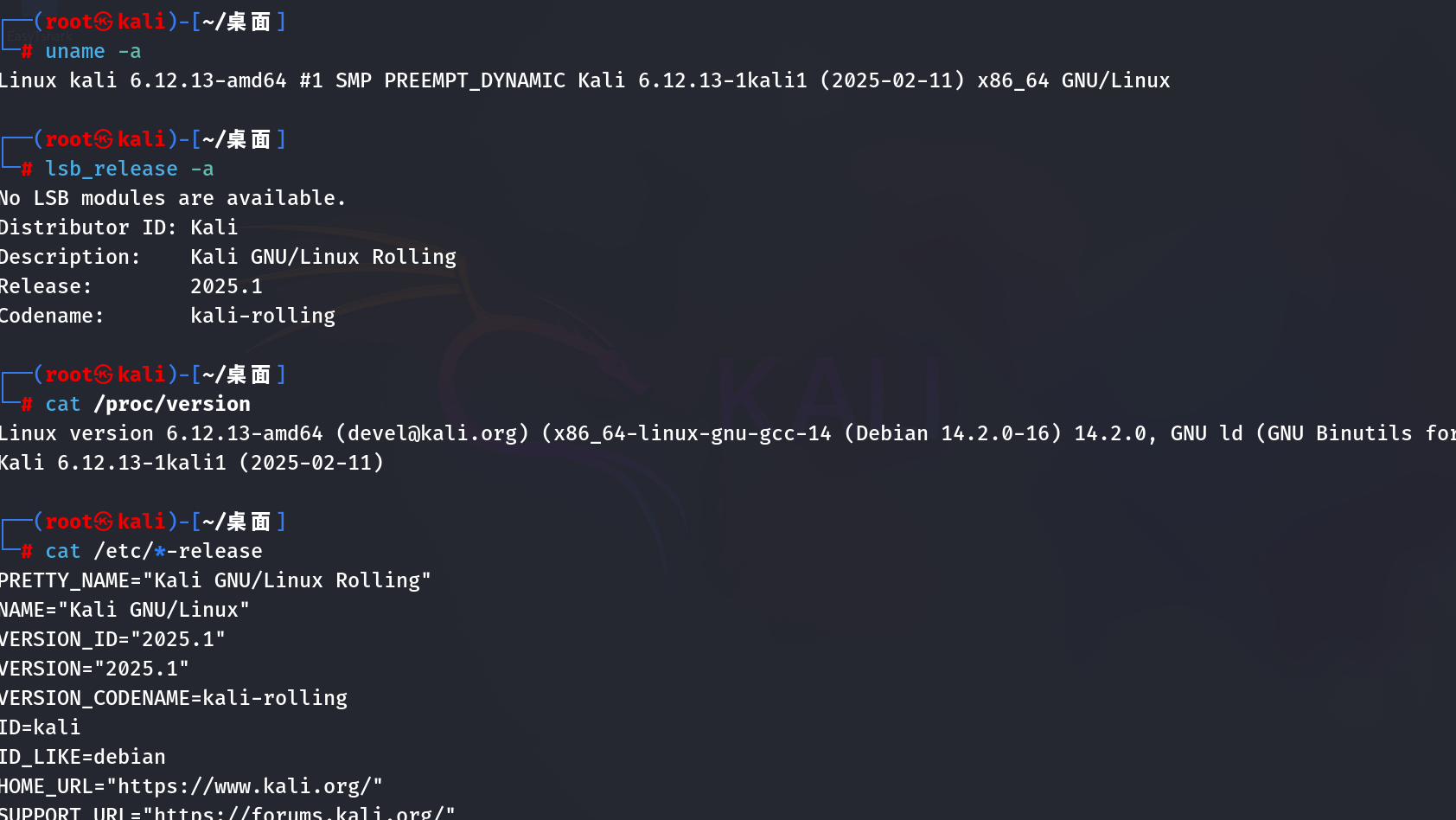This screenshot has height=820, width=1456.
Task: Click the "No LSB modules are available." line
Action: (x=172, y=198)
